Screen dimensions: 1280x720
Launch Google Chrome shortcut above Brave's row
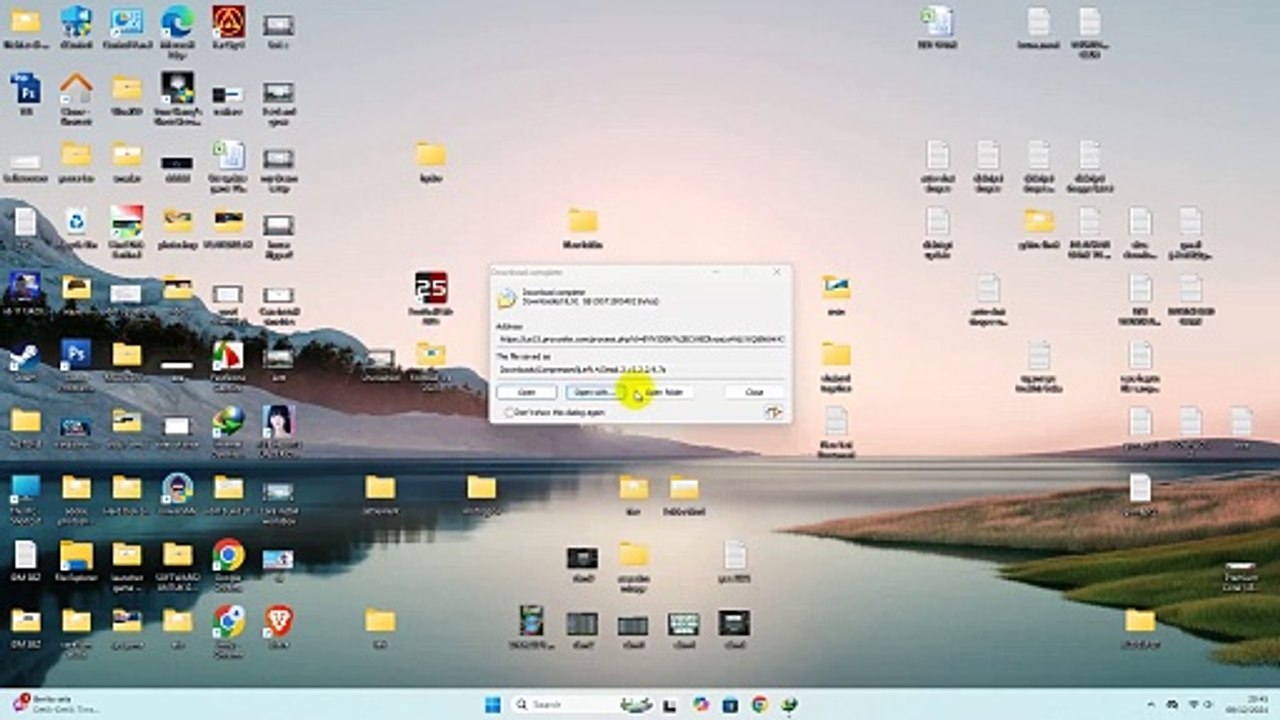pyautogui.click(x=228, y=554)
